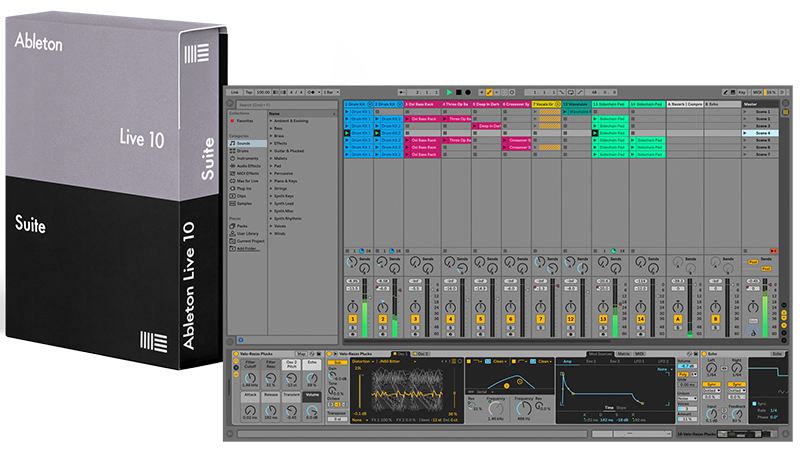Switch to the LFO 1 tab
Viewport: 800px width, 459px height.
coord(639,362)
